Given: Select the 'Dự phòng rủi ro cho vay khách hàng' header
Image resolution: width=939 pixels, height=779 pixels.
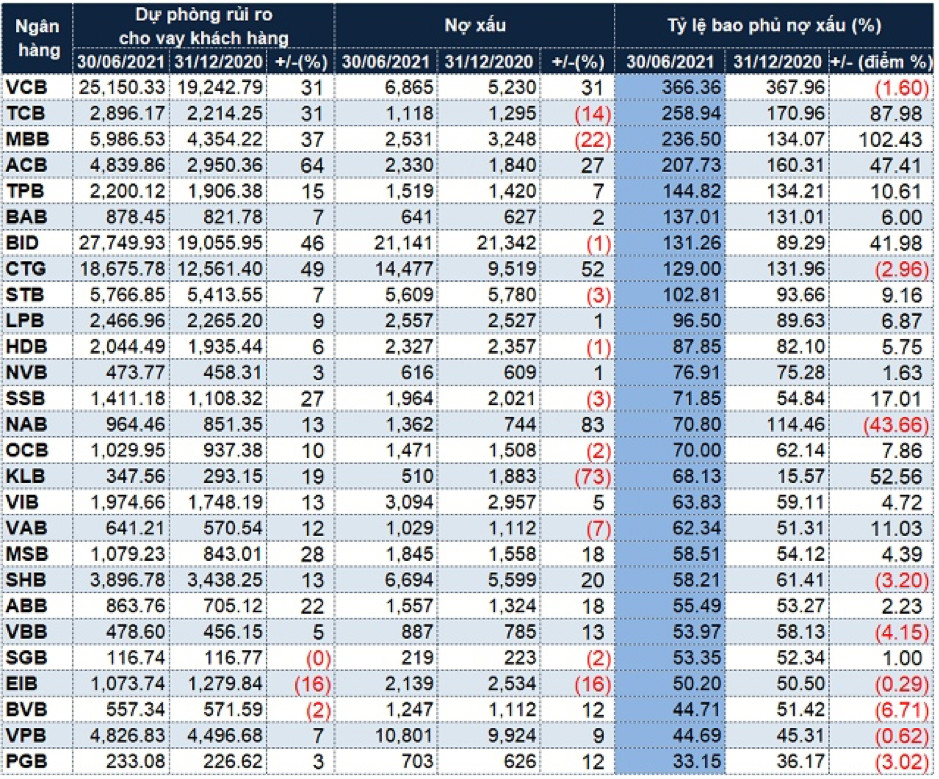Looking at the screenshot, I should [x=205, y=27].
